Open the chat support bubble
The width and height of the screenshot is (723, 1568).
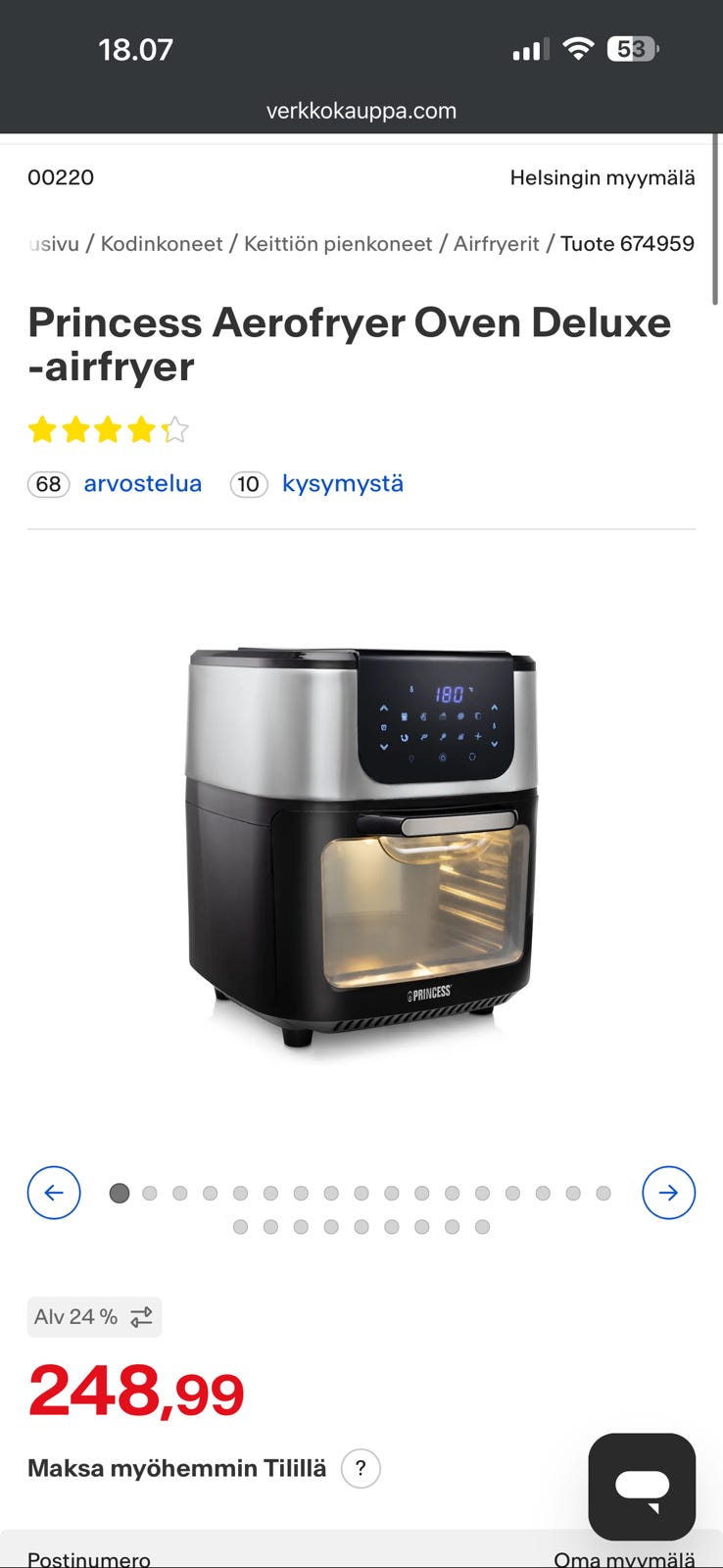pyautogui.click(x=643, y=1487)
